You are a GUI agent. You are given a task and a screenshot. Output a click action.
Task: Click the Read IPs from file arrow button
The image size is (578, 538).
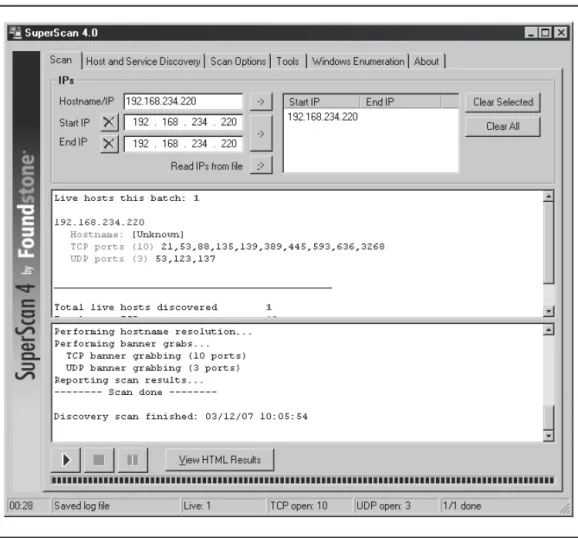pos(261,166)
